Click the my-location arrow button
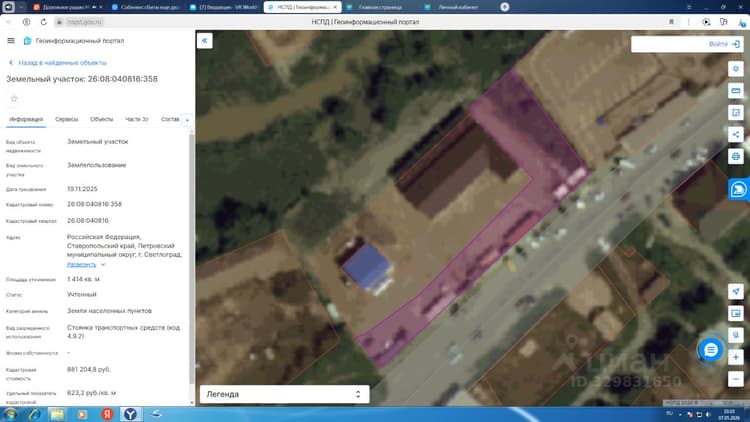Image resolution: width=750 pixels, height=422 pixels. pos(736,291)
